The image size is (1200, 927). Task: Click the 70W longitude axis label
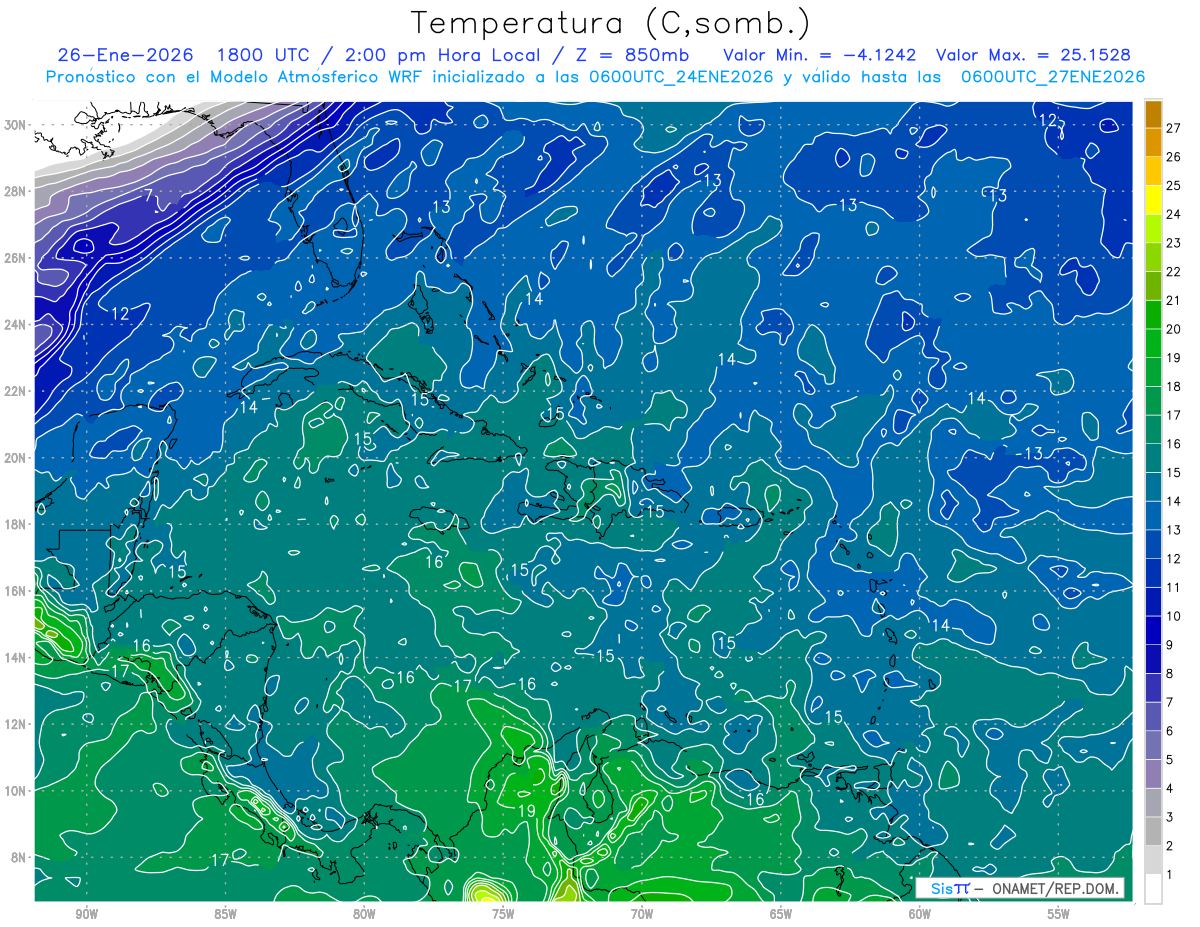[642, 915]
